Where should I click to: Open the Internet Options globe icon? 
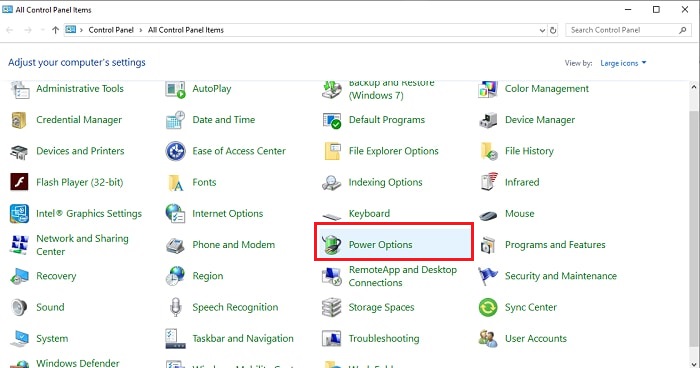click(175, 213)
